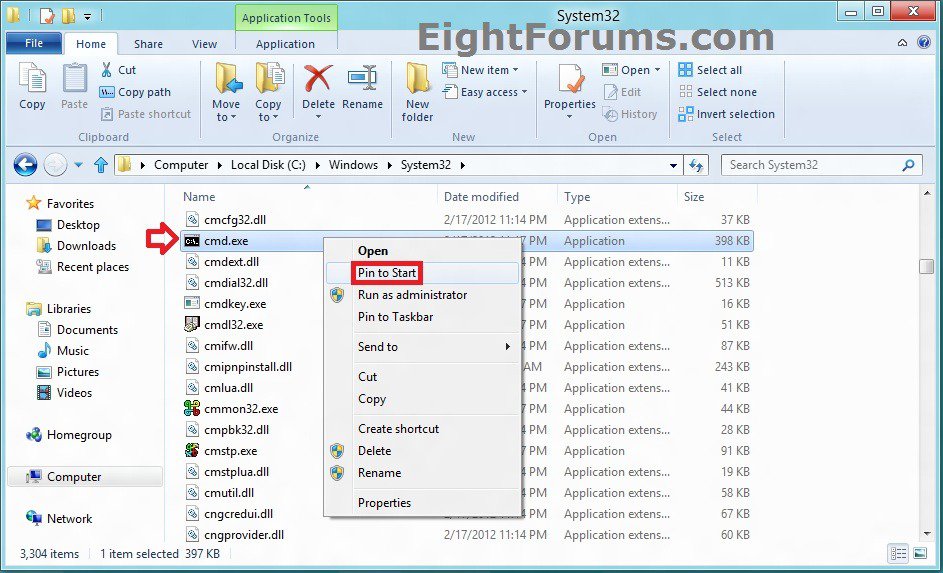Open the Application tools tab
943x573 pixels.
[285, 44]
